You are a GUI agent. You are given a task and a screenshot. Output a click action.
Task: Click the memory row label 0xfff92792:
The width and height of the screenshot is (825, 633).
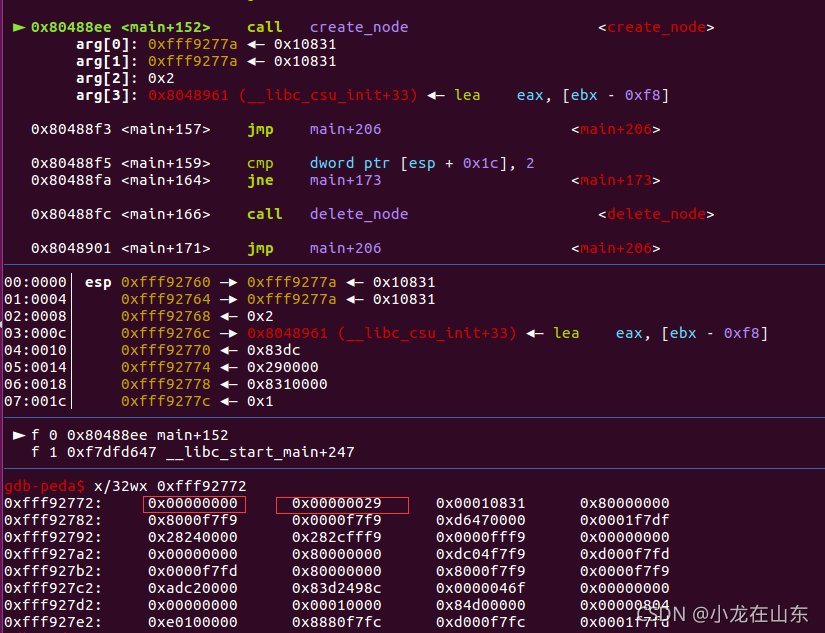click(x=53, y=538)
